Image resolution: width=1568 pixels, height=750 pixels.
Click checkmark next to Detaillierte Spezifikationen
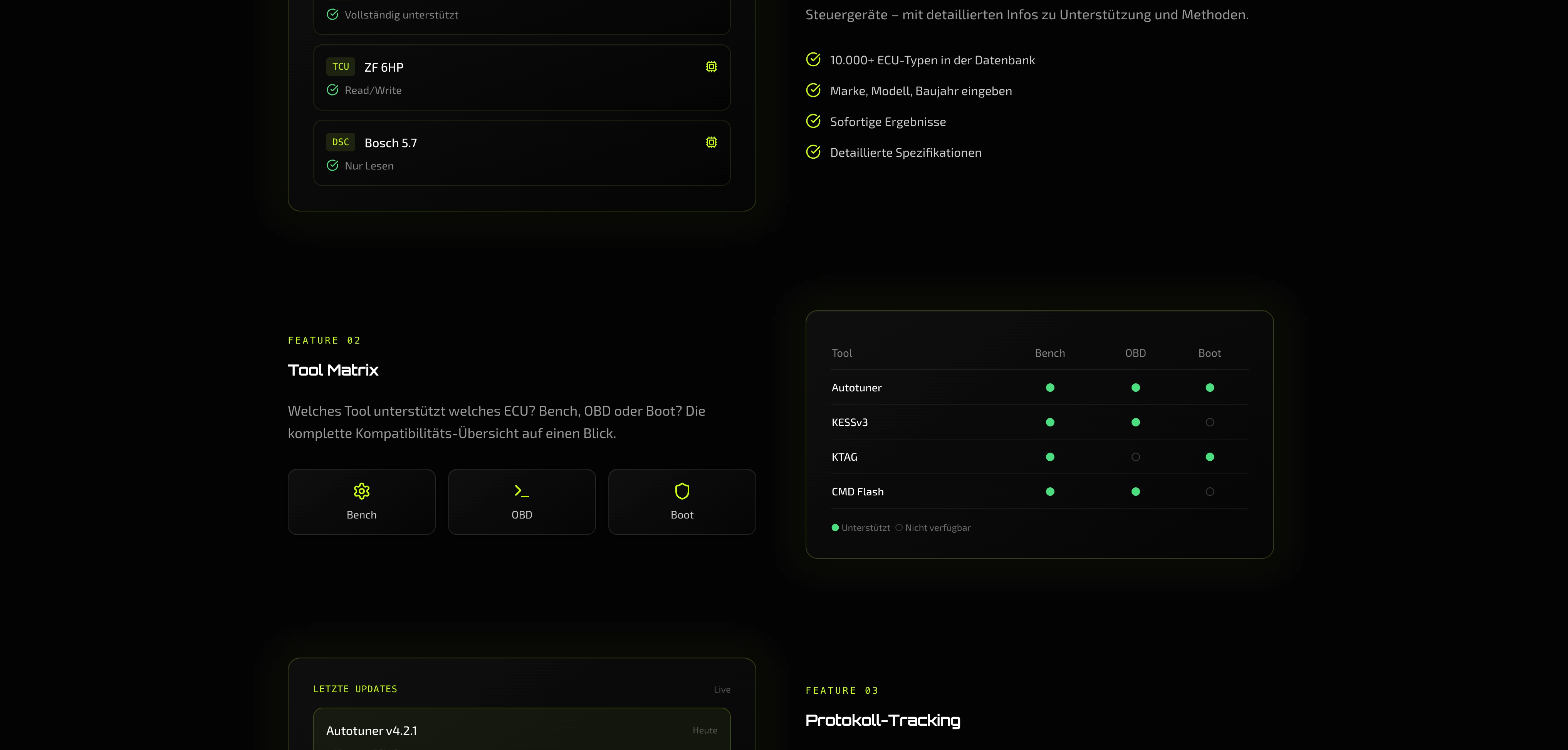click(813, 152)
